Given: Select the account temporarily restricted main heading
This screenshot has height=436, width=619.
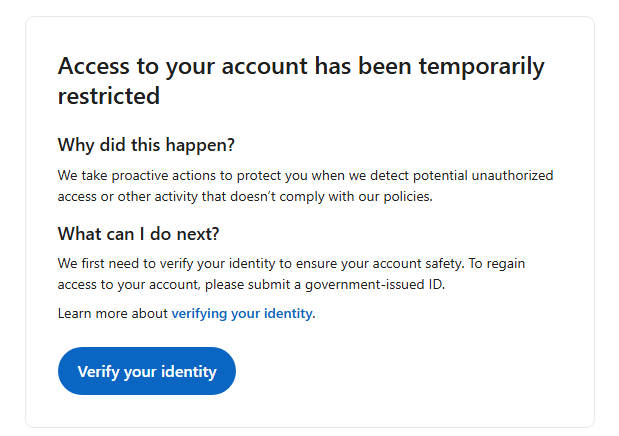Looking at the screenshot, I should pos(301,81).
